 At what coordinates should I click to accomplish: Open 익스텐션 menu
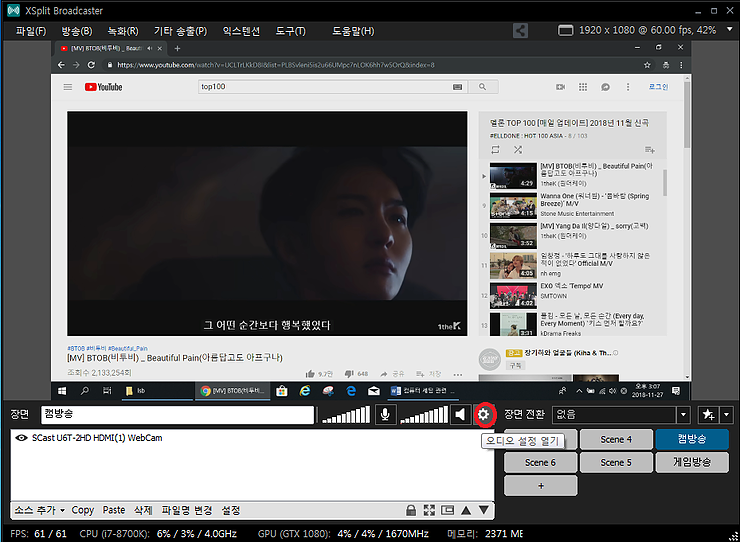tap(241, 31)
